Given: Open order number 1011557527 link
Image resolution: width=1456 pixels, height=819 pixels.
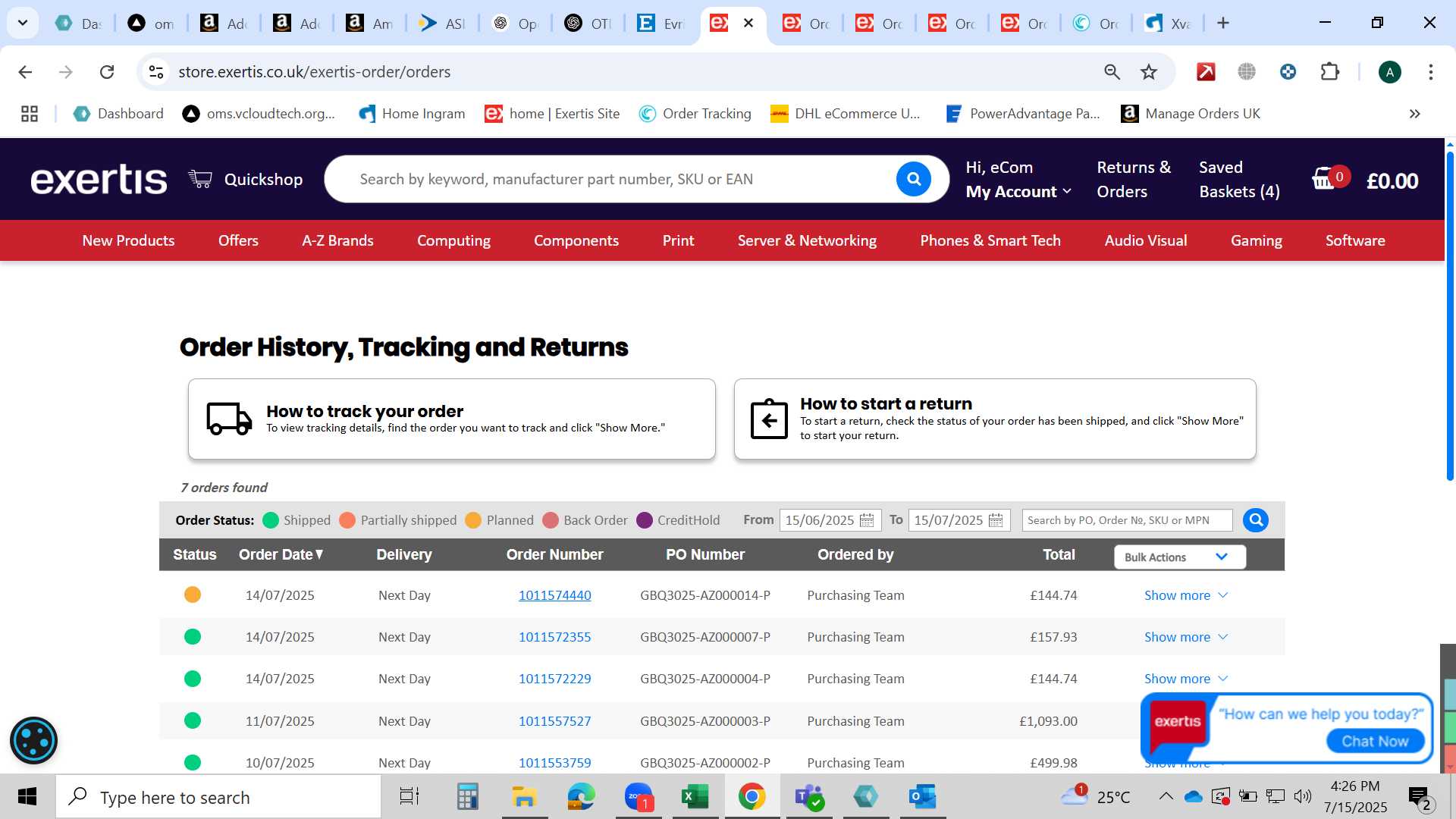Looking at the screenshot, I should (554, 721).
